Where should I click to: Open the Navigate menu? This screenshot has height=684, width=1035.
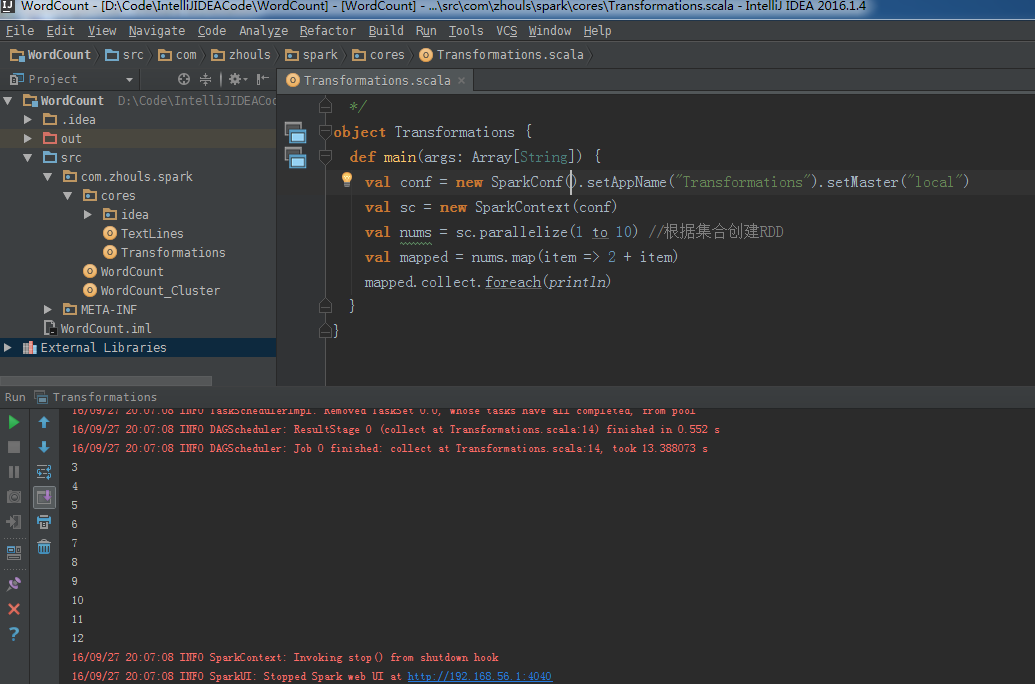pos(156,31)
